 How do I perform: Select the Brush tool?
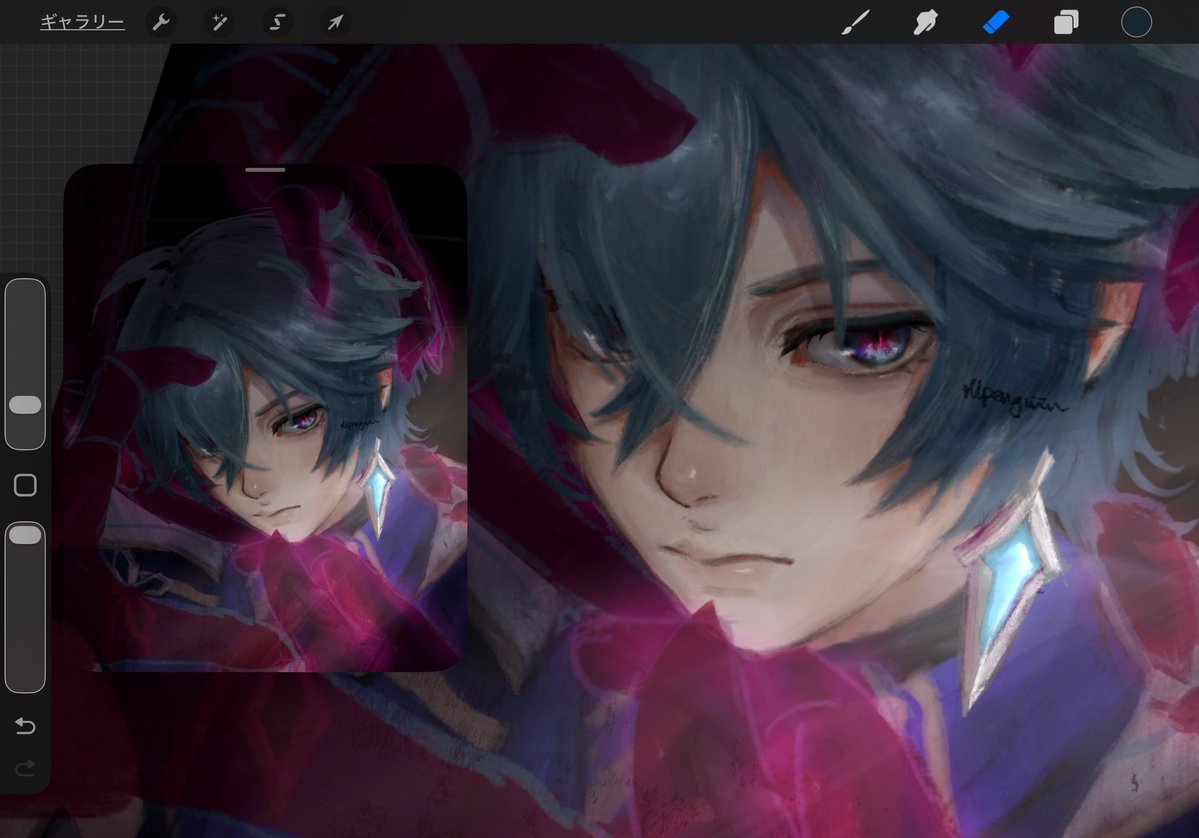(x=856, y=22)
